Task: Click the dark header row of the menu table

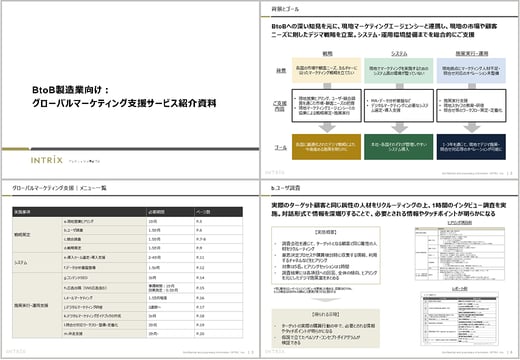Action: point(127,212)
